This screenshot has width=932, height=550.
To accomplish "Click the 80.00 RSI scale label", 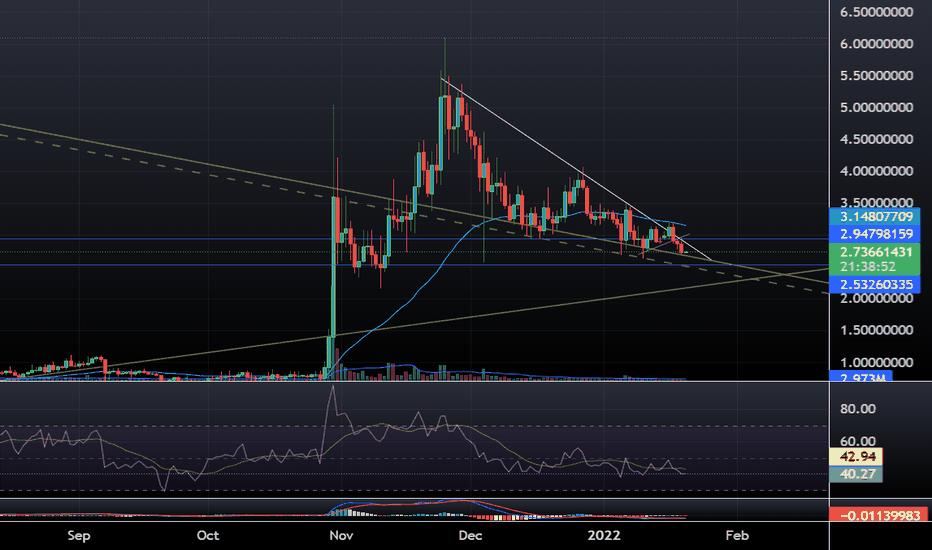I will [858, 408].
